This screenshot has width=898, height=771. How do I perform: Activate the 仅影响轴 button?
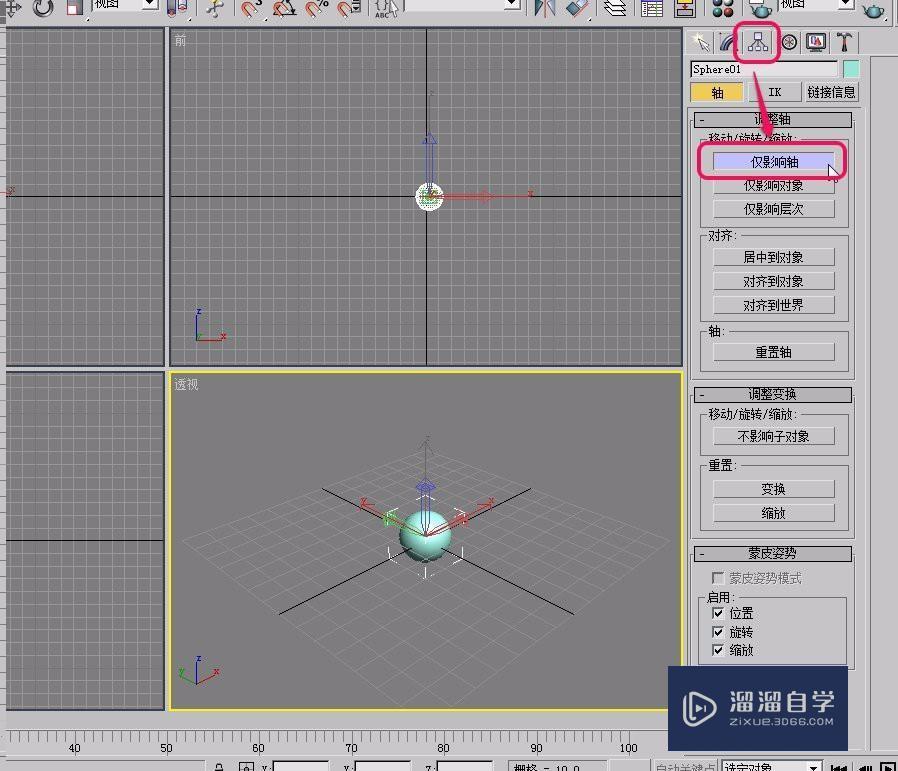pos(772,161)
